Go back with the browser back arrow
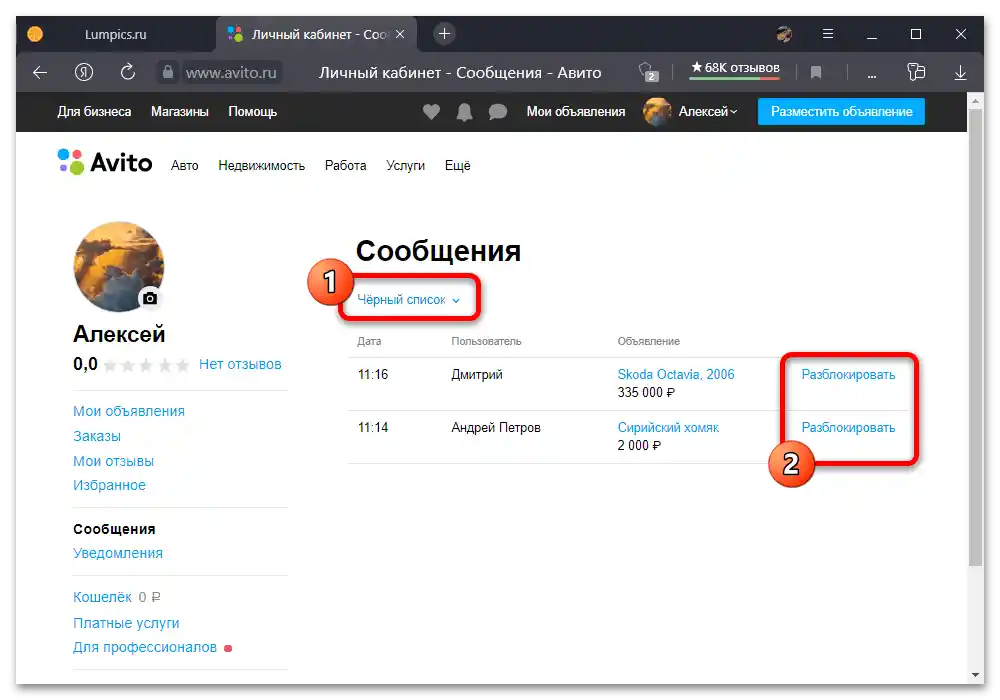Screen dimensions: 1000x700 (x=40, y=73)
